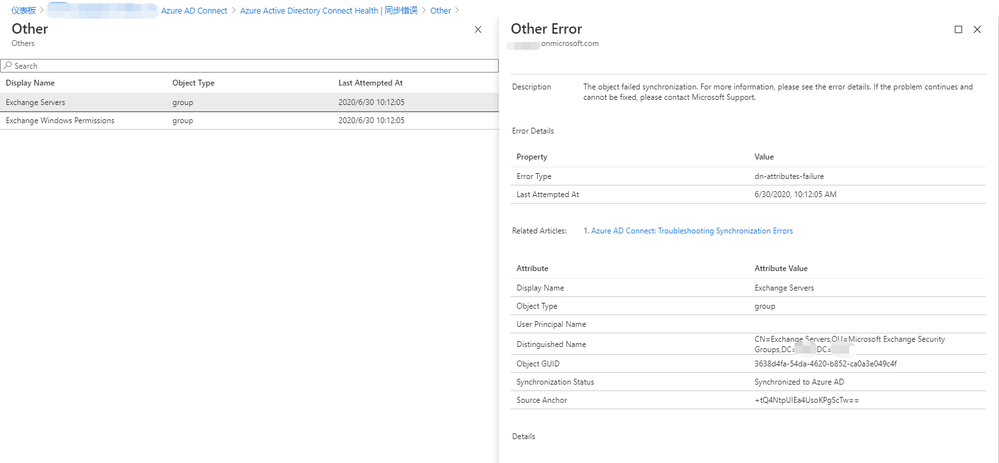Viewport: 999px width, 463px height.
Task: Click the 6/30/2020, 10:12:05 AM value
Action: coord(795,194)
